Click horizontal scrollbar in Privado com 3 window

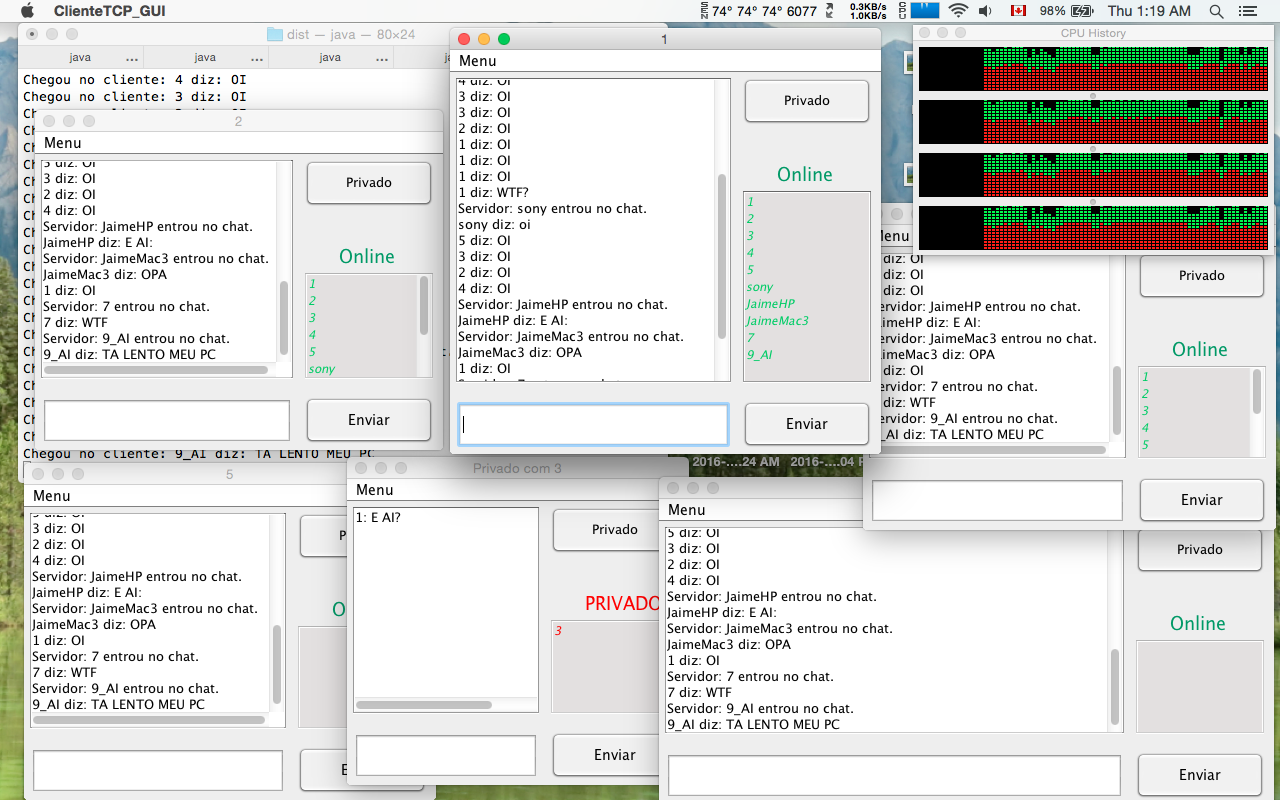point(424,705)
